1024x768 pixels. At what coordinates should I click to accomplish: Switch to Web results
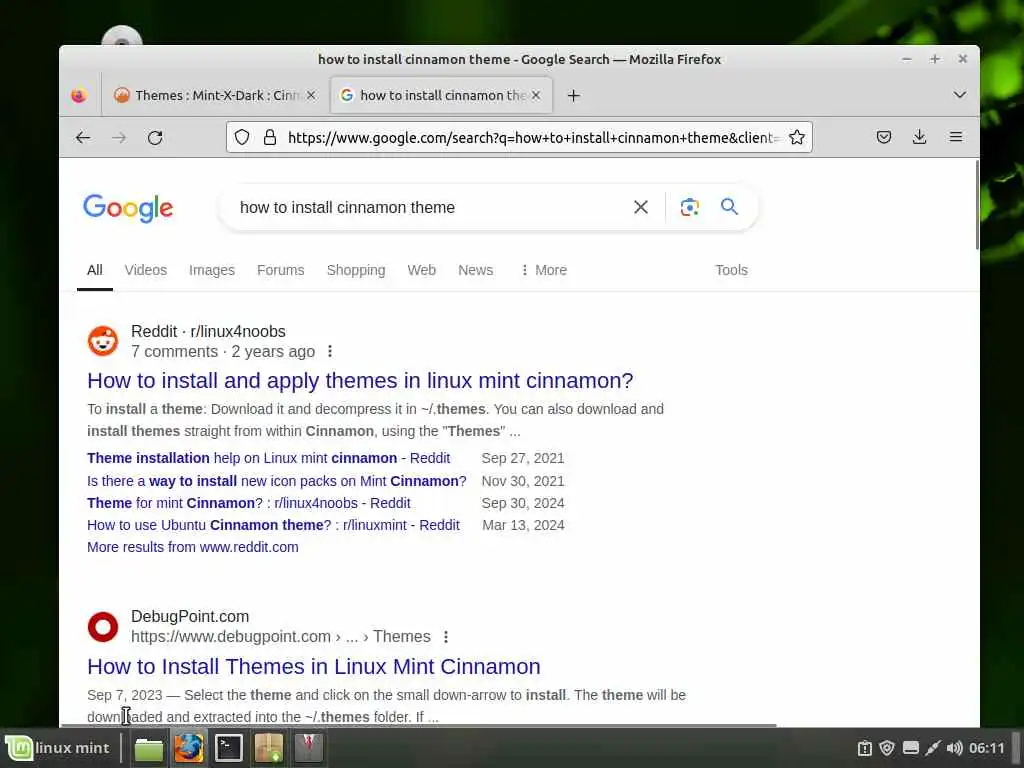(421, 270)
